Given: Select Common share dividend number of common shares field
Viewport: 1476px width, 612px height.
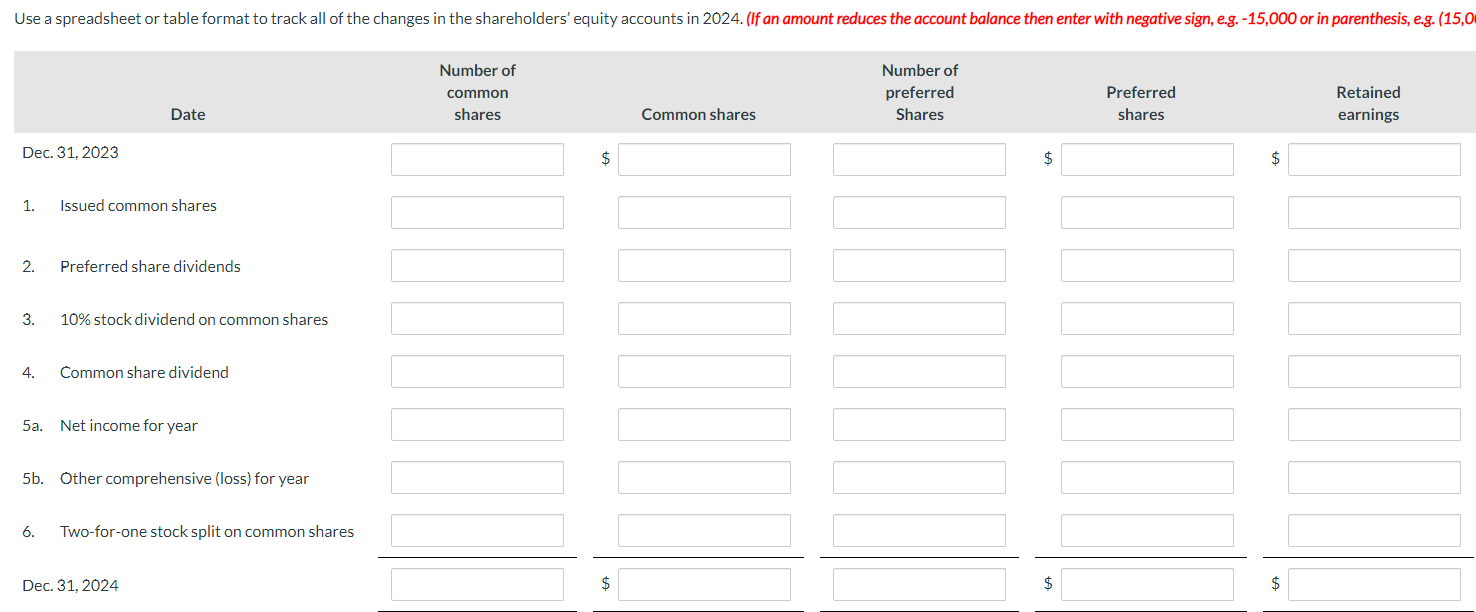Looking at the screenshot, I should coord(477,371).
